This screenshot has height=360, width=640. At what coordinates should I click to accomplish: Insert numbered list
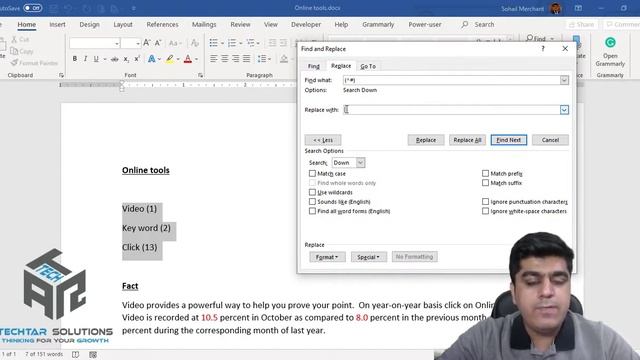tap(232, 43)
